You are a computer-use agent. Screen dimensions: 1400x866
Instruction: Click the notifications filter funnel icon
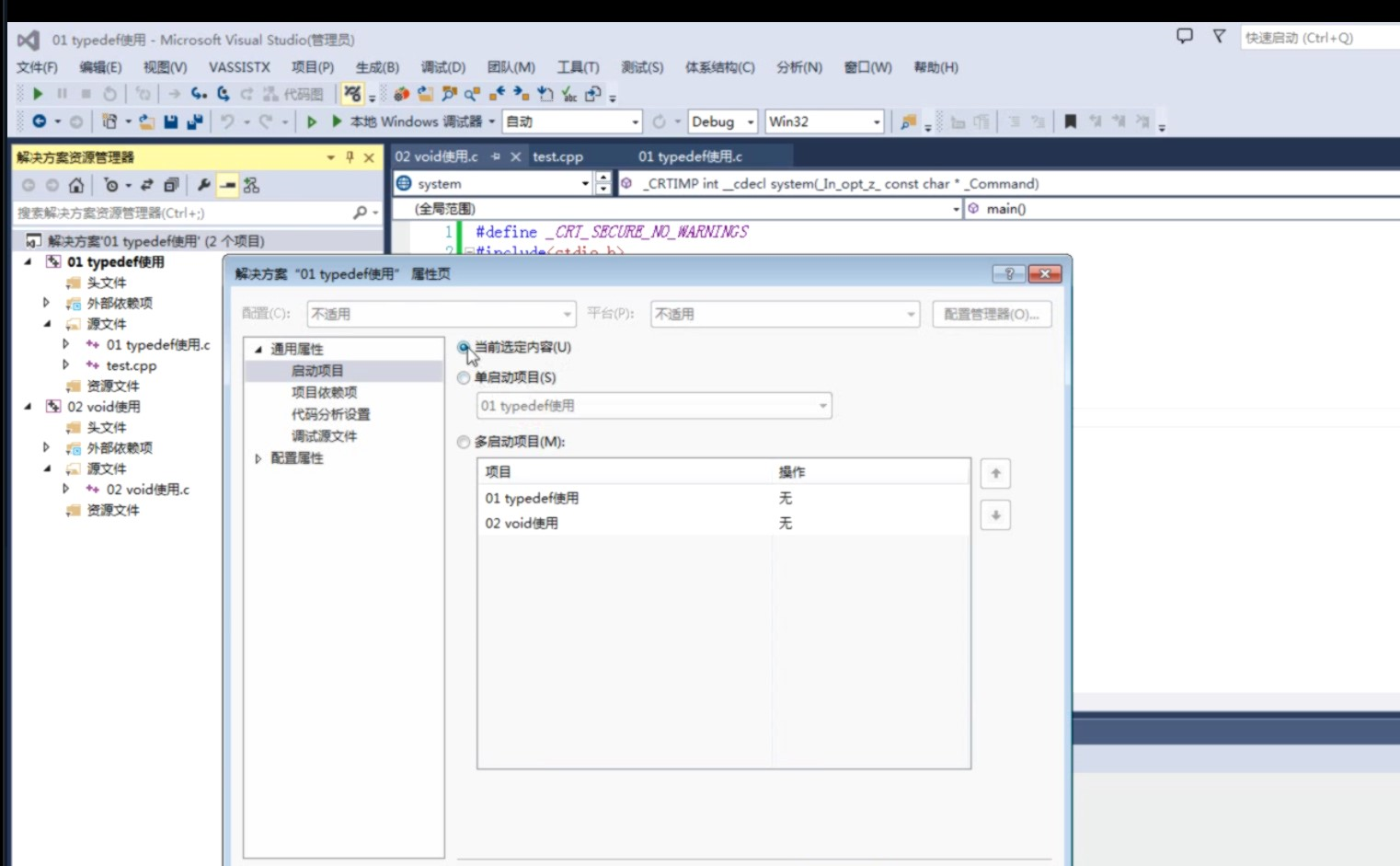1219,36
